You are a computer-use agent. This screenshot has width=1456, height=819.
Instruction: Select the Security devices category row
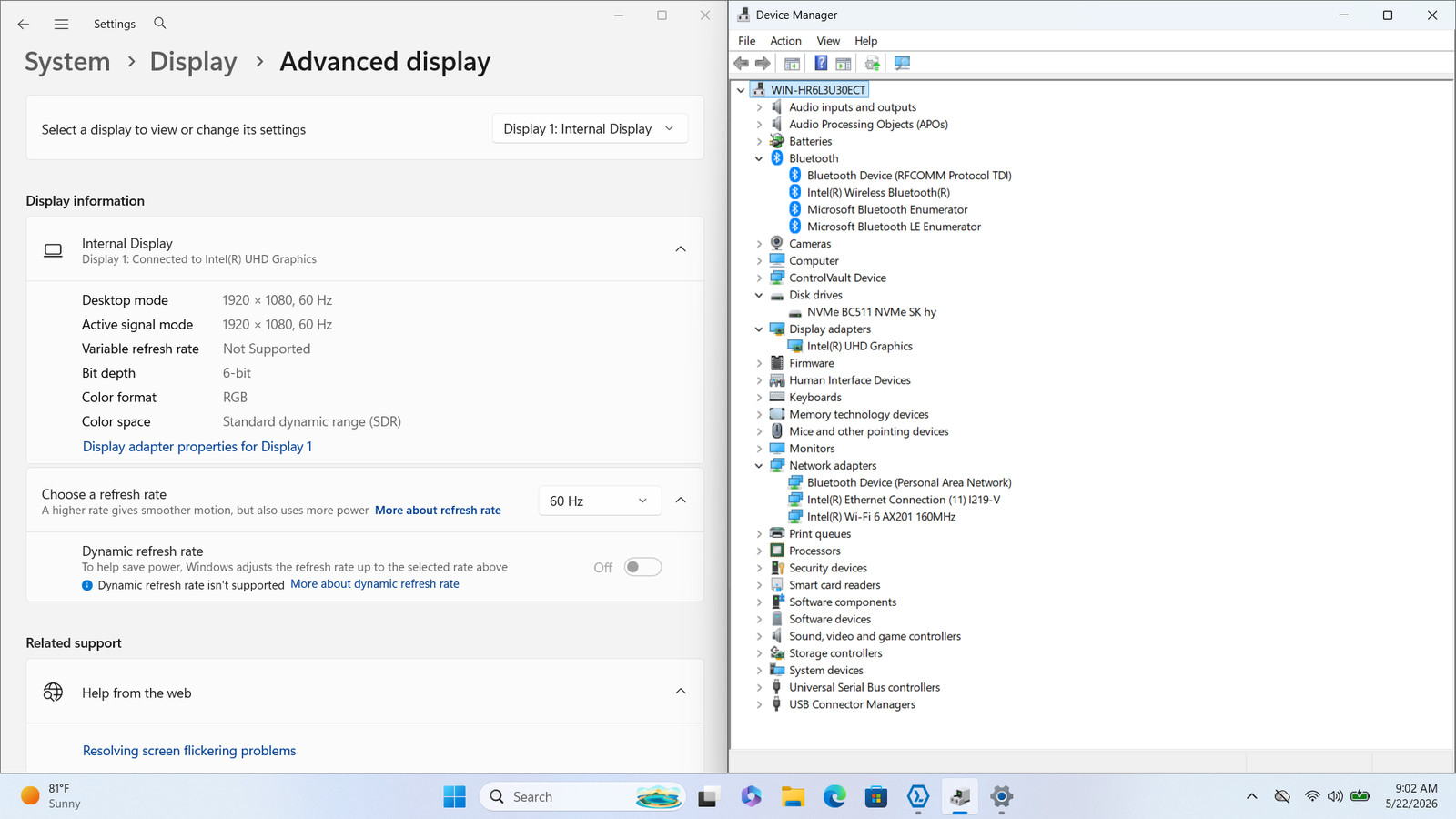click(x=828, y=568)
